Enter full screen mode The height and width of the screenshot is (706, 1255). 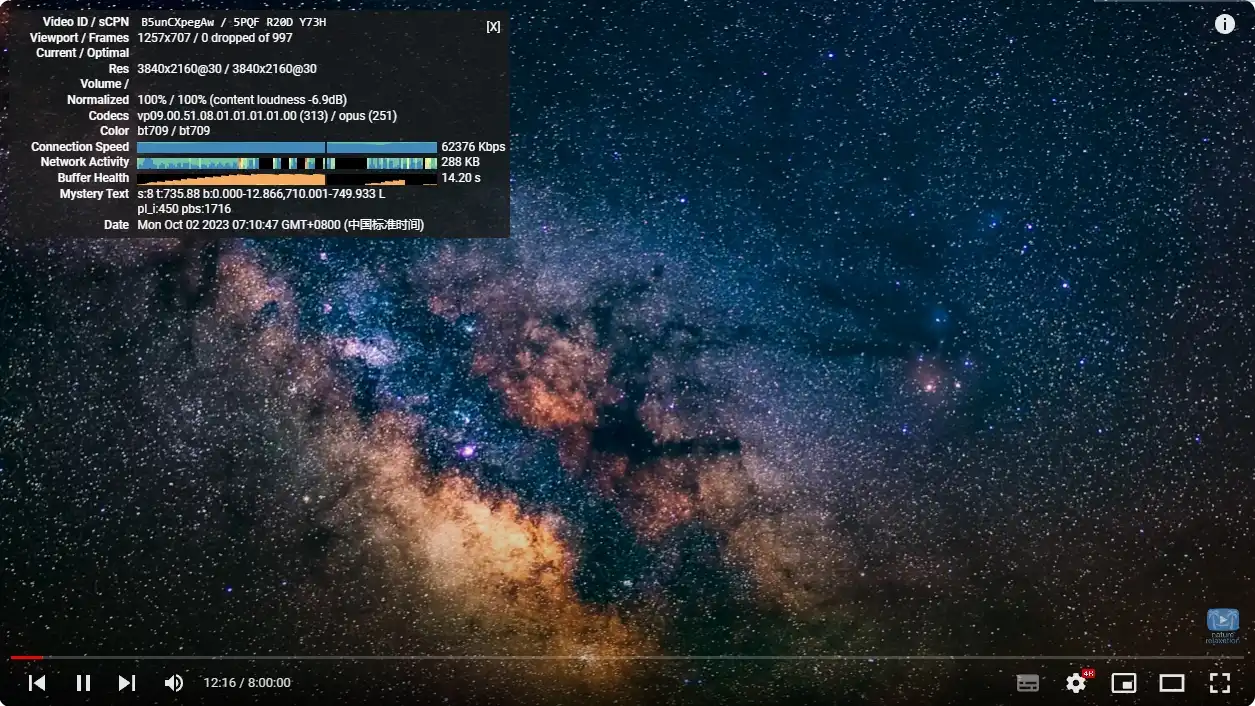[x=1219, y=683]
